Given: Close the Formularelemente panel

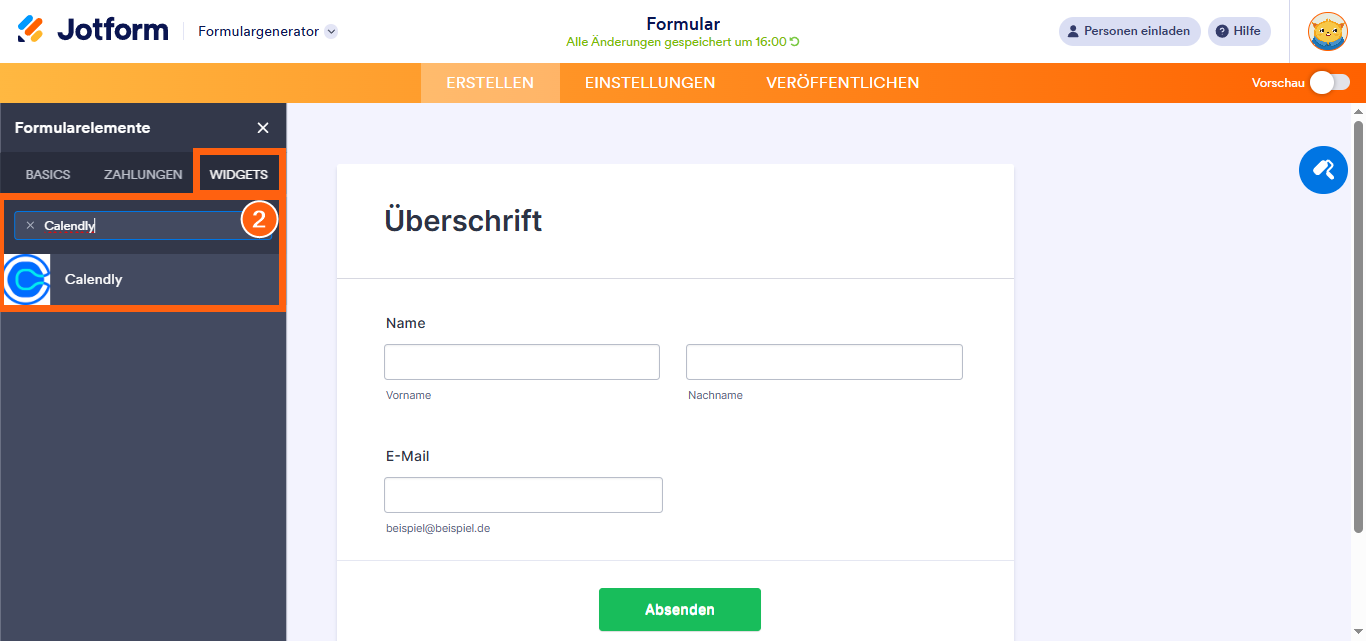Looking at the screenshot, I should 262,127.
